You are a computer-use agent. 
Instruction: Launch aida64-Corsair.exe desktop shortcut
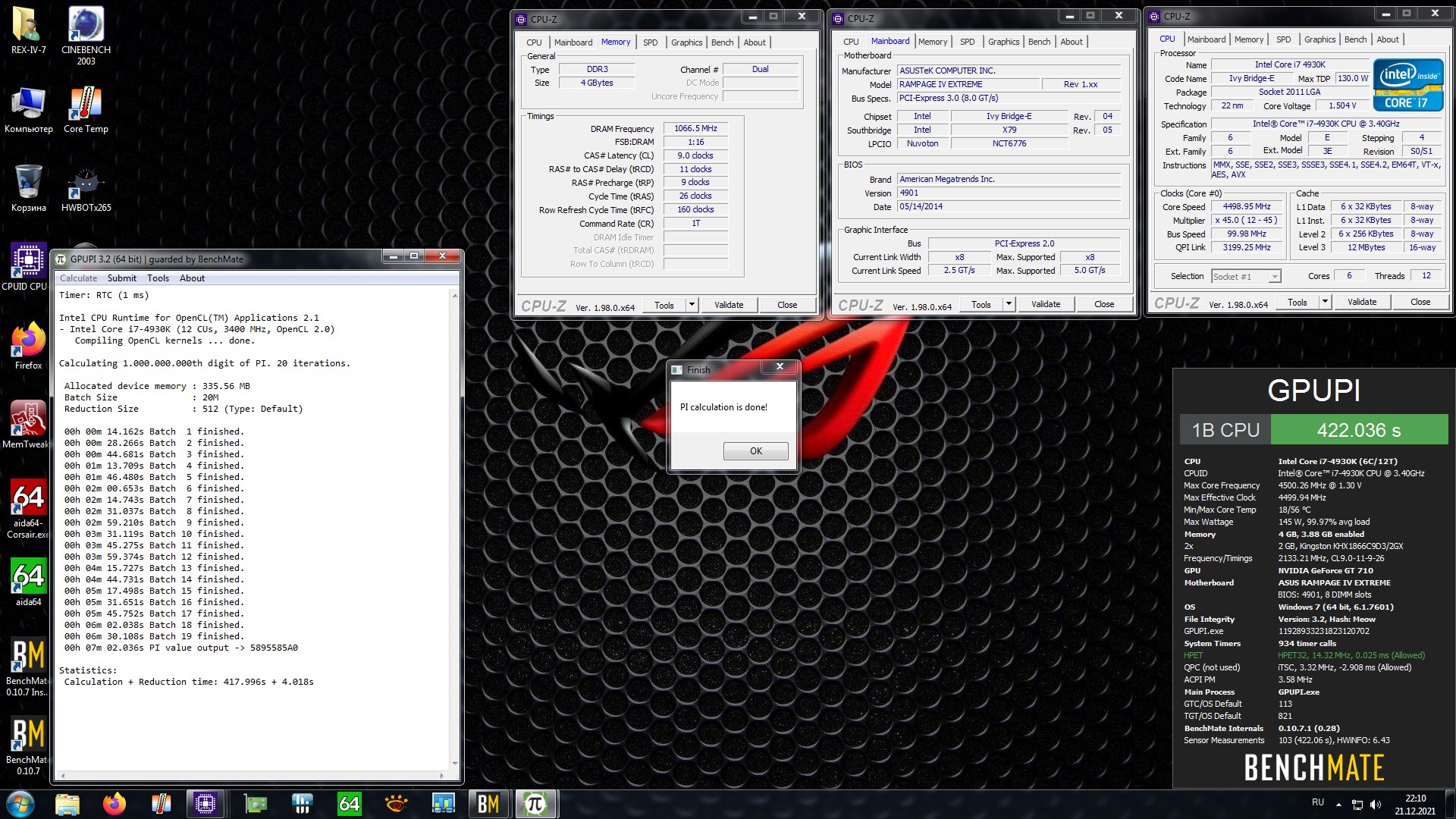click(x=28, y=509)
